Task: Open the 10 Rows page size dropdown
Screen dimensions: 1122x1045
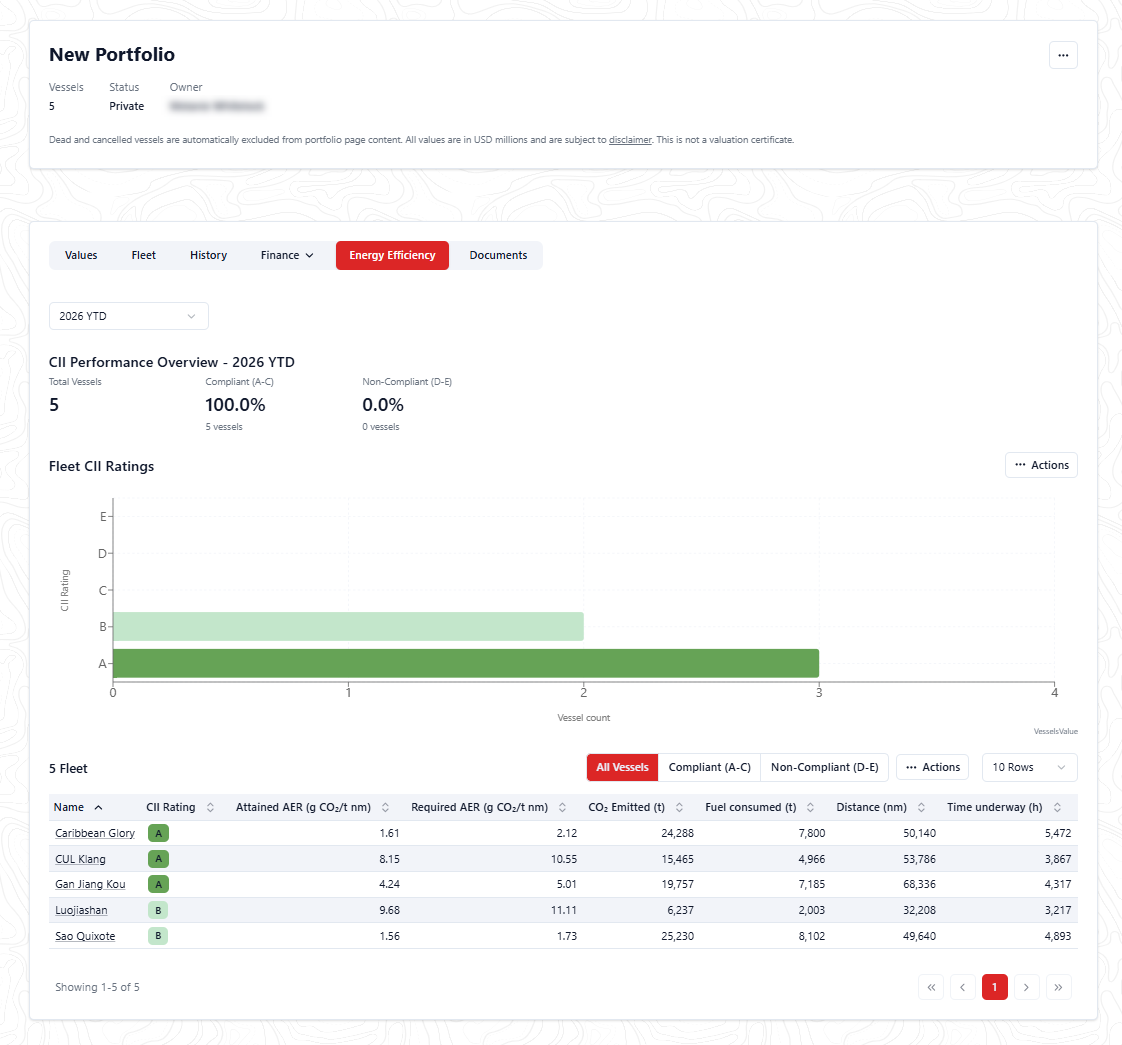Action: coord(1030,767)
